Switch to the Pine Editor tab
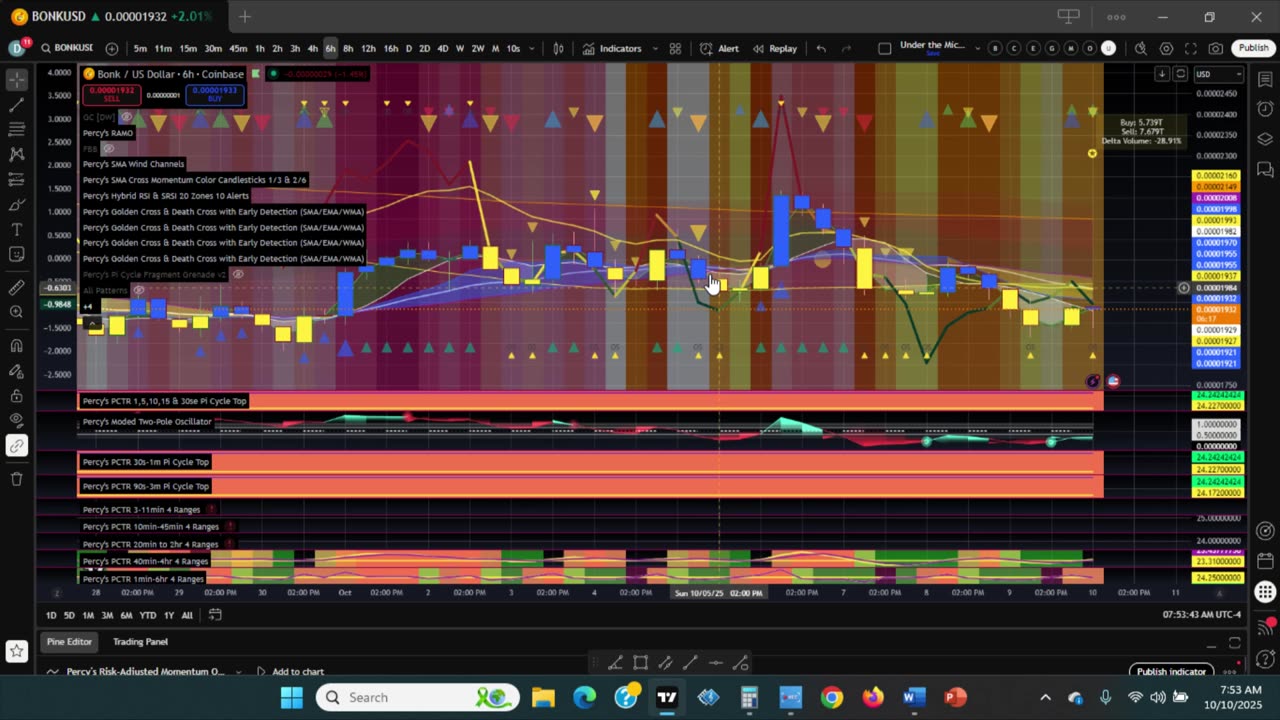The image size is (1280, 720). click(x=69, y=642)
